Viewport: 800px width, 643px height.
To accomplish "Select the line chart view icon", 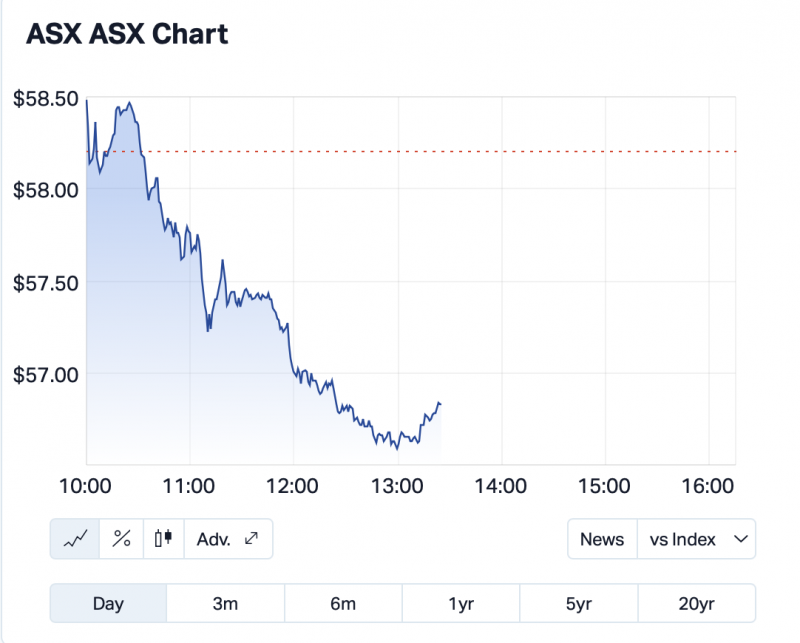I will [76, 539].
